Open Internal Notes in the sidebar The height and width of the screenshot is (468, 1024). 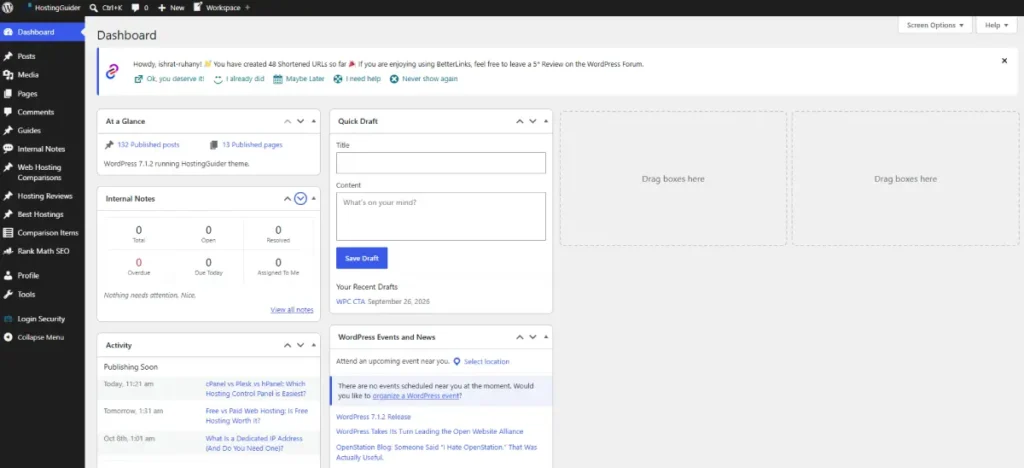click(42, 149)
